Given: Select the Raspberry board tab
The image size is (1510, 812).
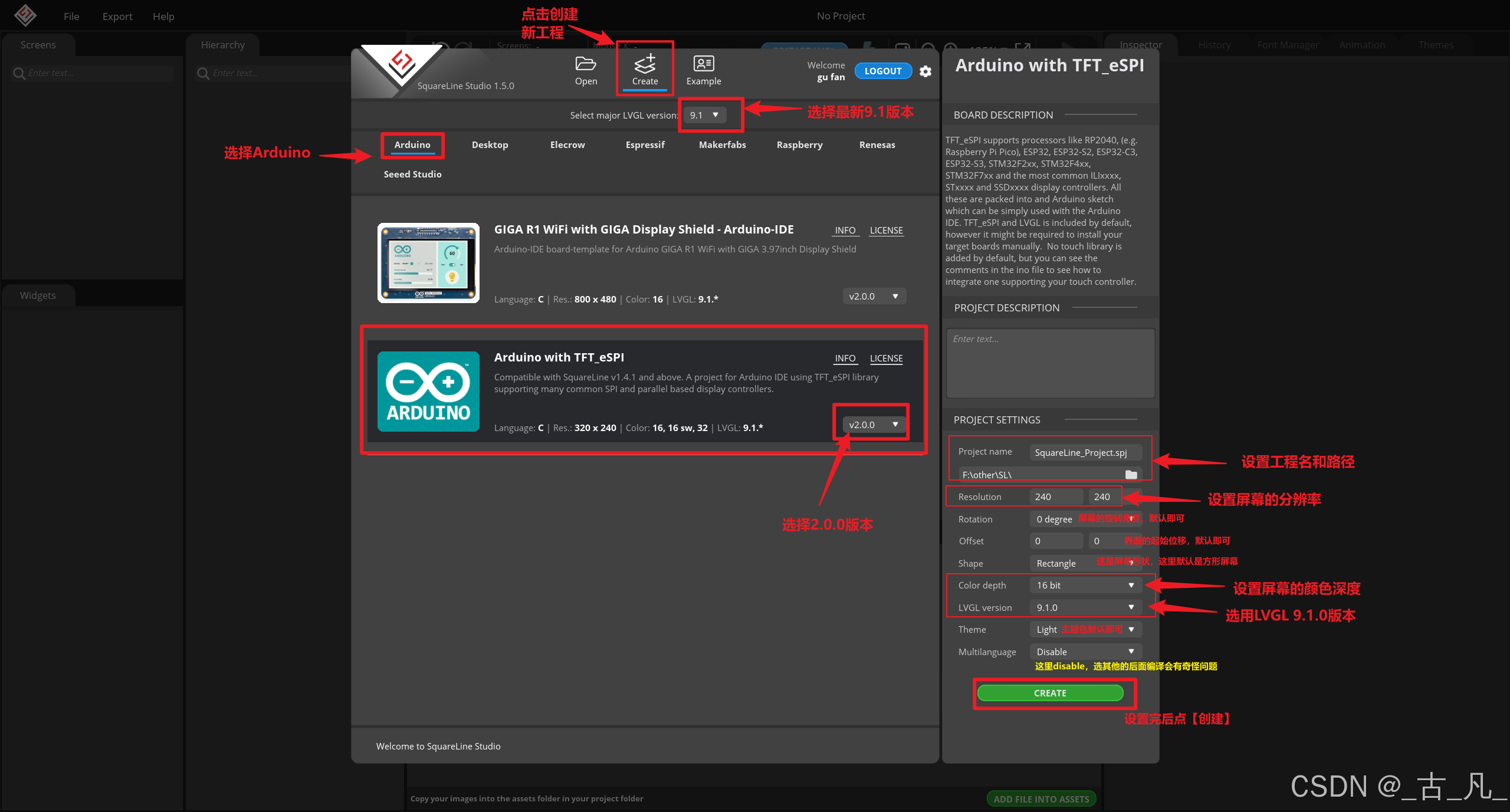Looking at the screenshot, I should tap(799, 145).
